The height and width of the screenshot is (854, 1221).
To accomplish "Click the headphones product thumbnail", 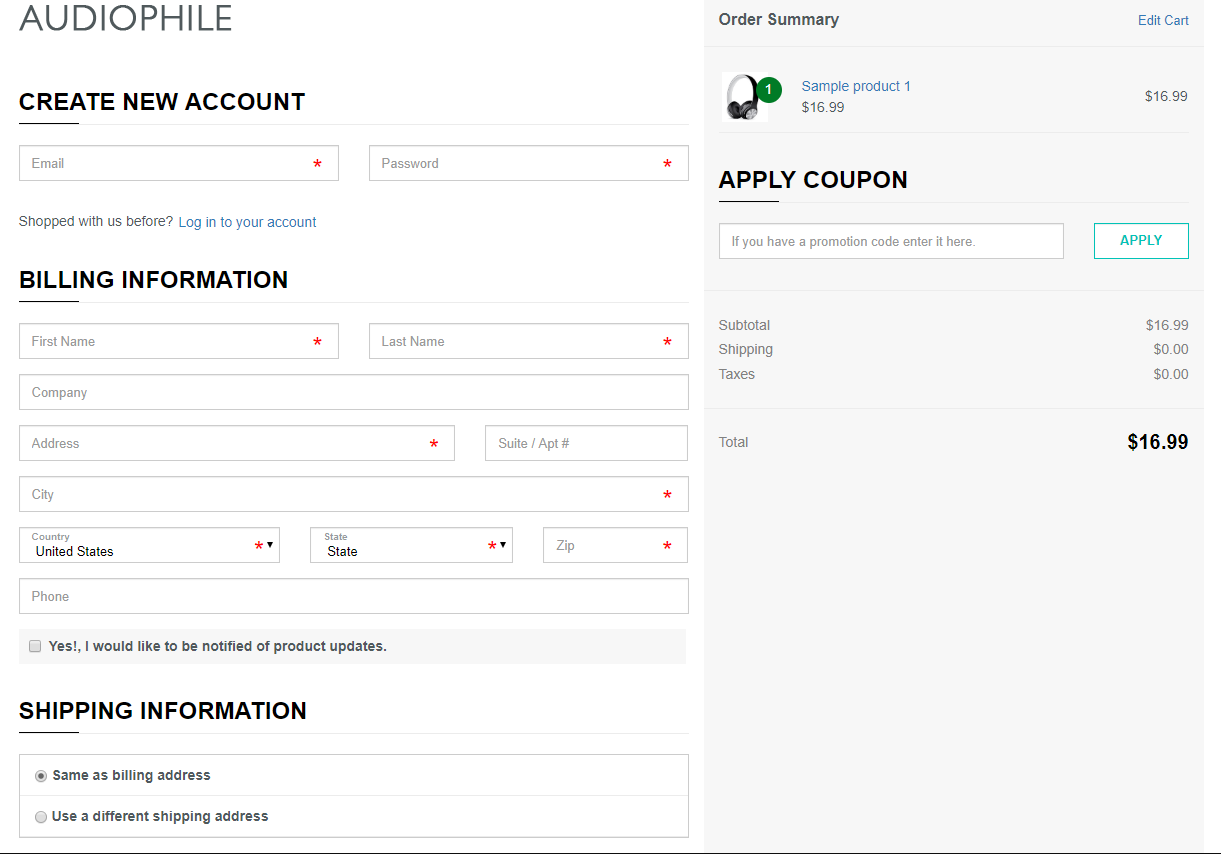I will tap(741, 98).
